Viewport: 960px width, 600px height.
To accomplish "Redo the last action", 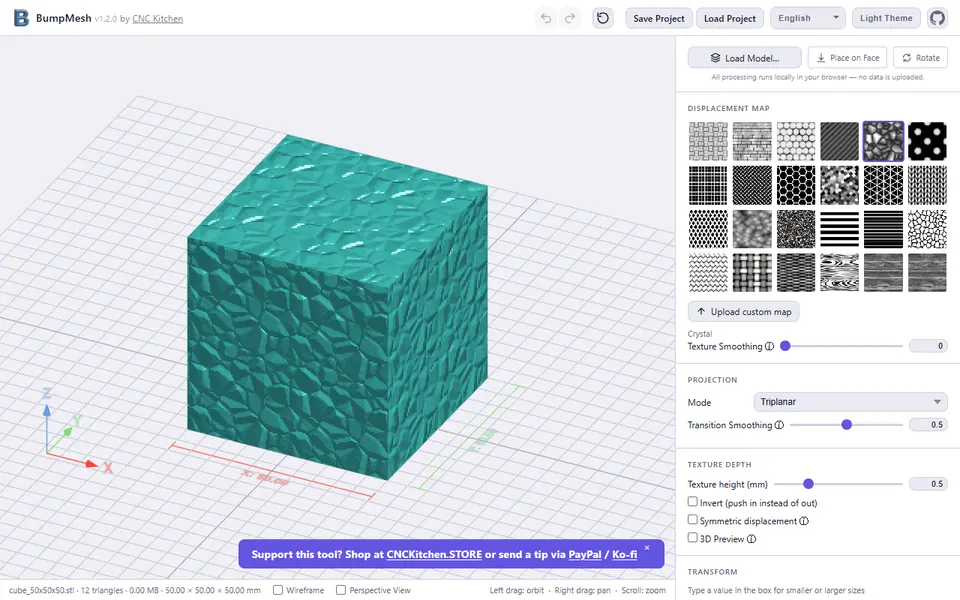I will click(x=569, y=18).
